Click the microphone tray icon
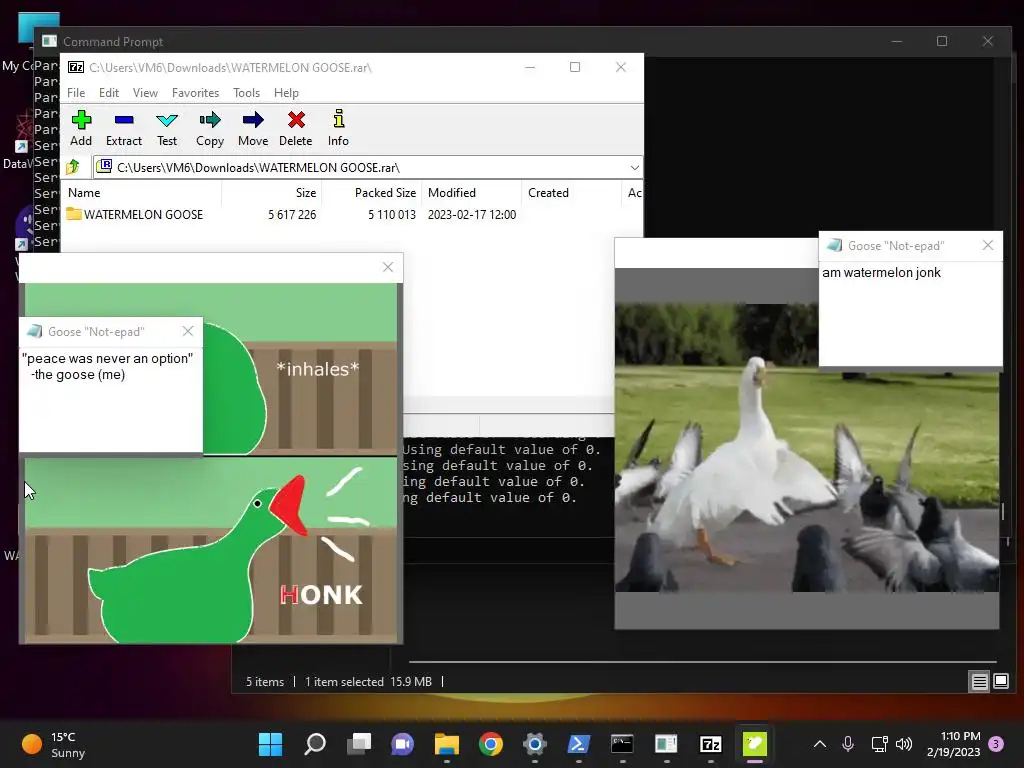Screen dimensions: 1024x768 (848, 744)
